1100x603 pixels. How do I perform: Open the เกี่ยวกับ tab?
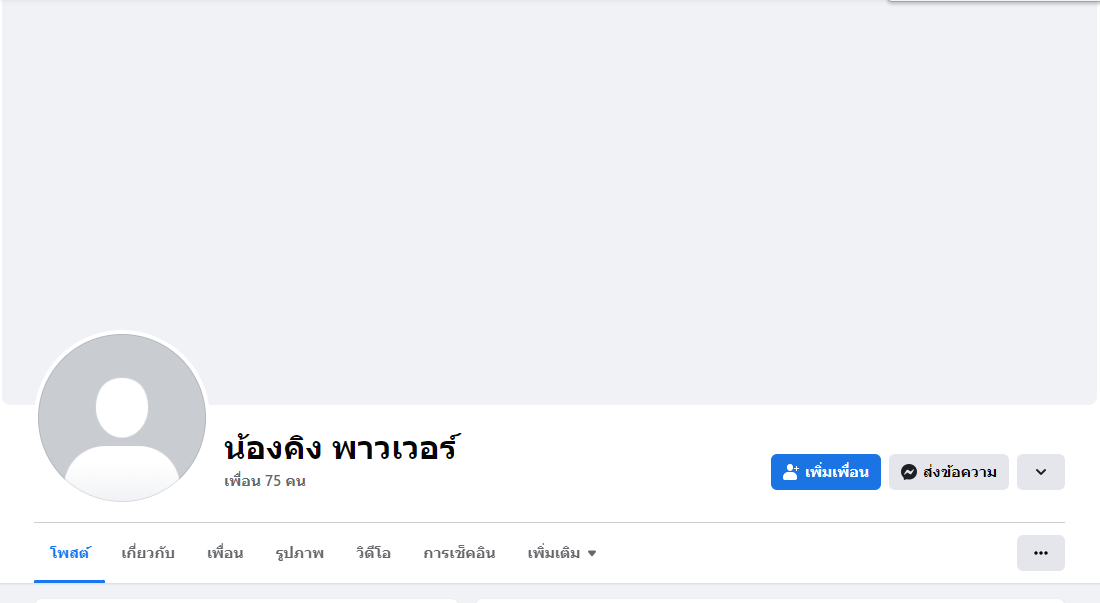coord(148,553)
